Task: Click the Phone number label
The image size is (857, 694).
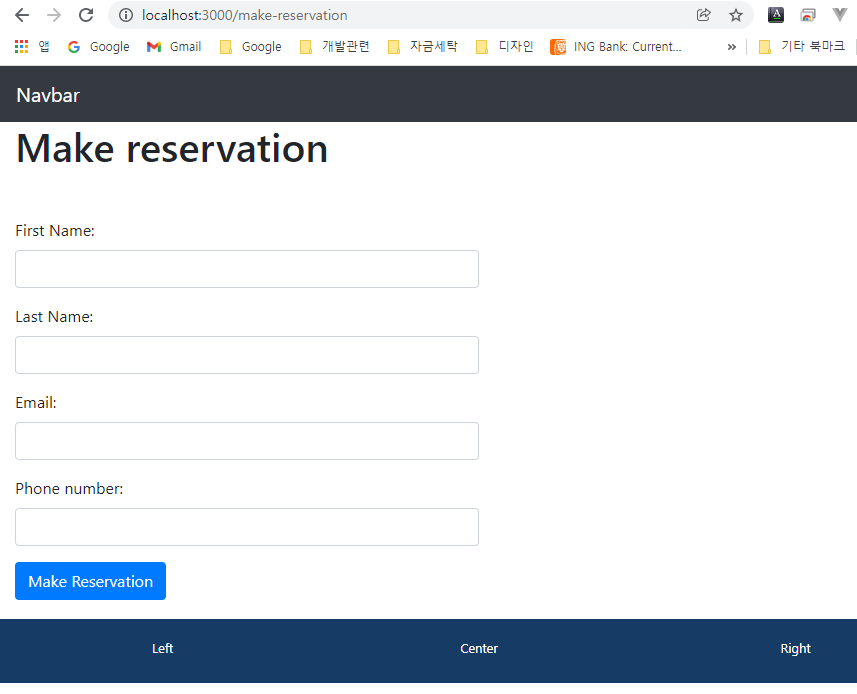Action: [69, 489]
